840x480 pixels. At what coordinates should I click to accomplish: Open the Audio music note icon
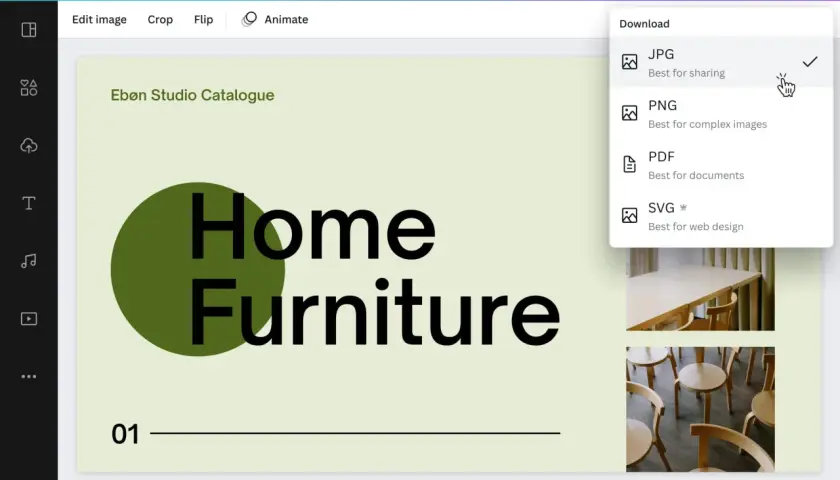(29, 261)
